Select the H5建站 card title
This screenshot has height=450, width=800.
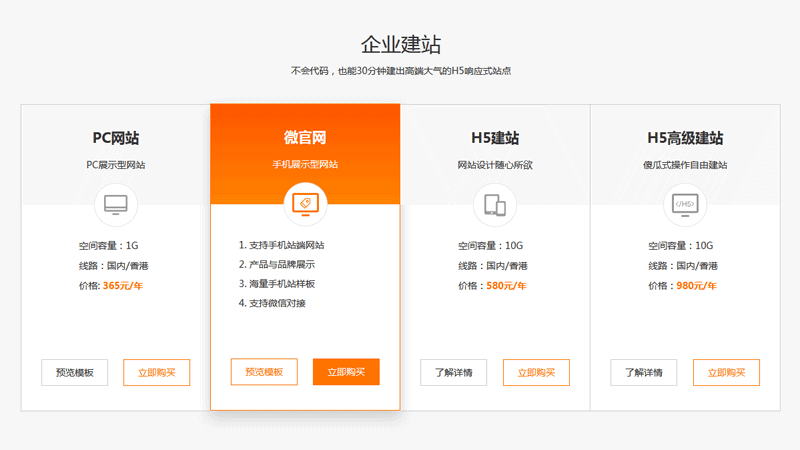[495, 138]
